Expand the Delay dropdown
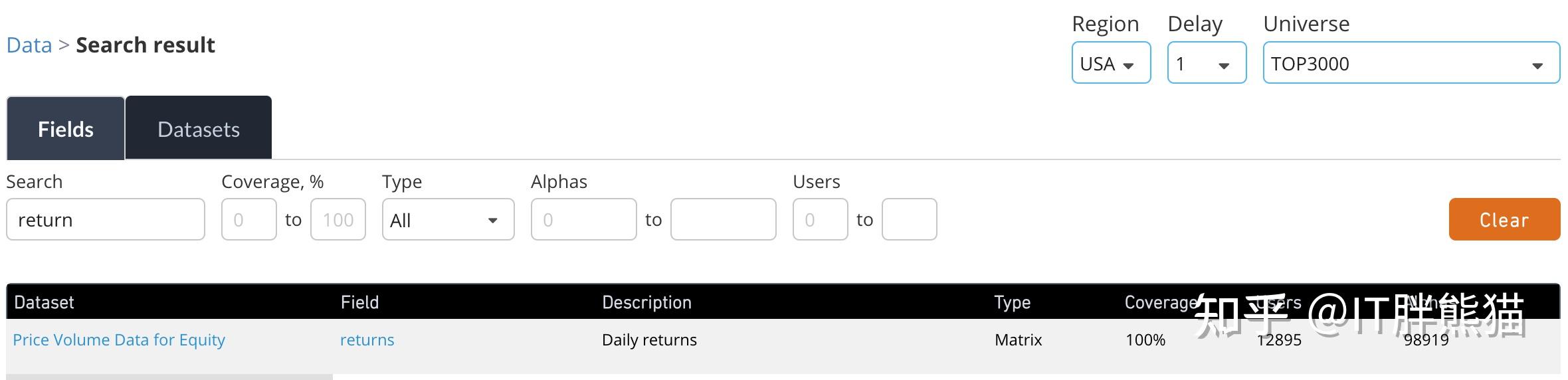 pyautogui.click(x=1207, y=63)
